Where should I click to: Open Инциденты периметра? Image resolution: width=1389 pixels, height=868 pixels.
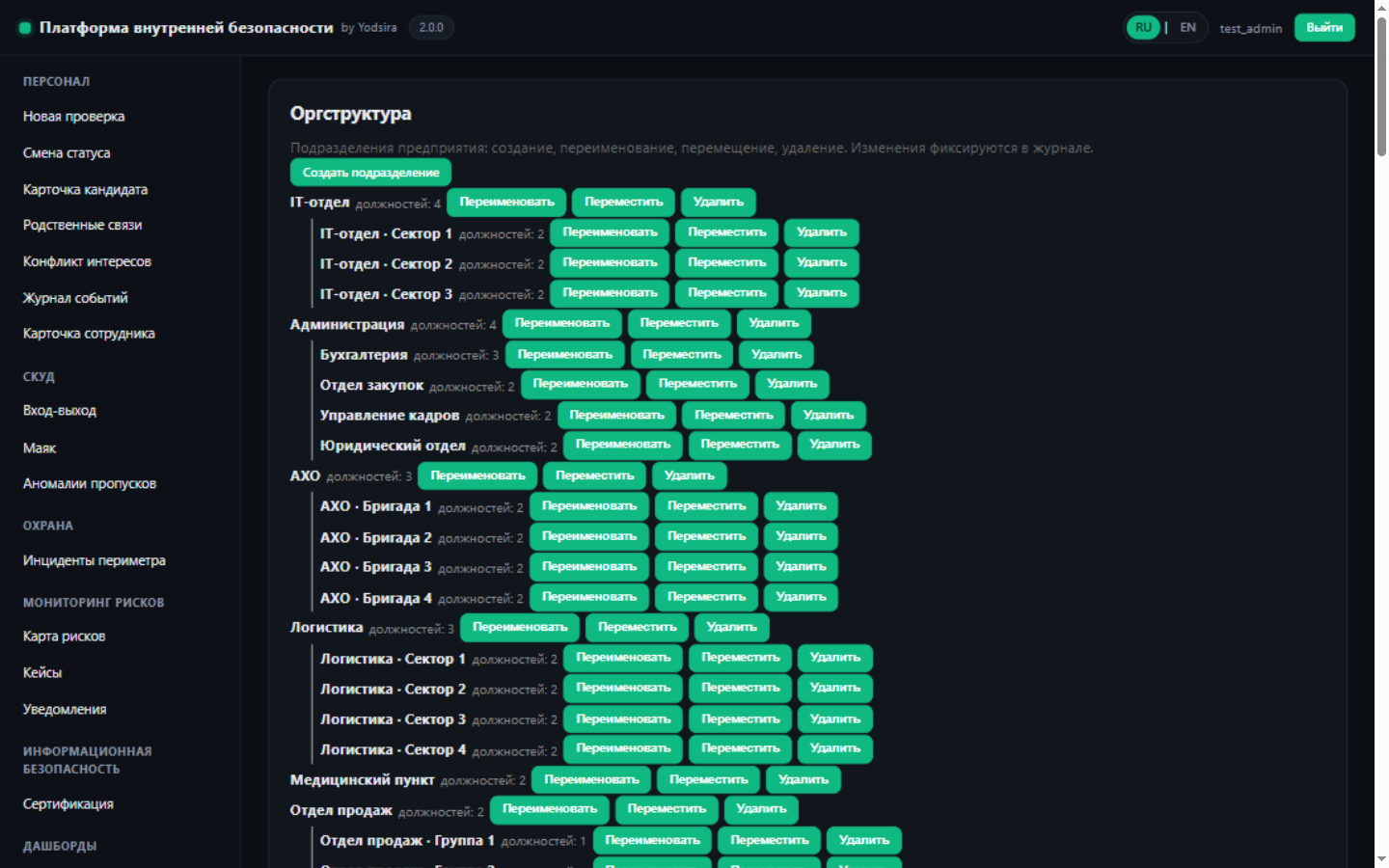point(95,560)
